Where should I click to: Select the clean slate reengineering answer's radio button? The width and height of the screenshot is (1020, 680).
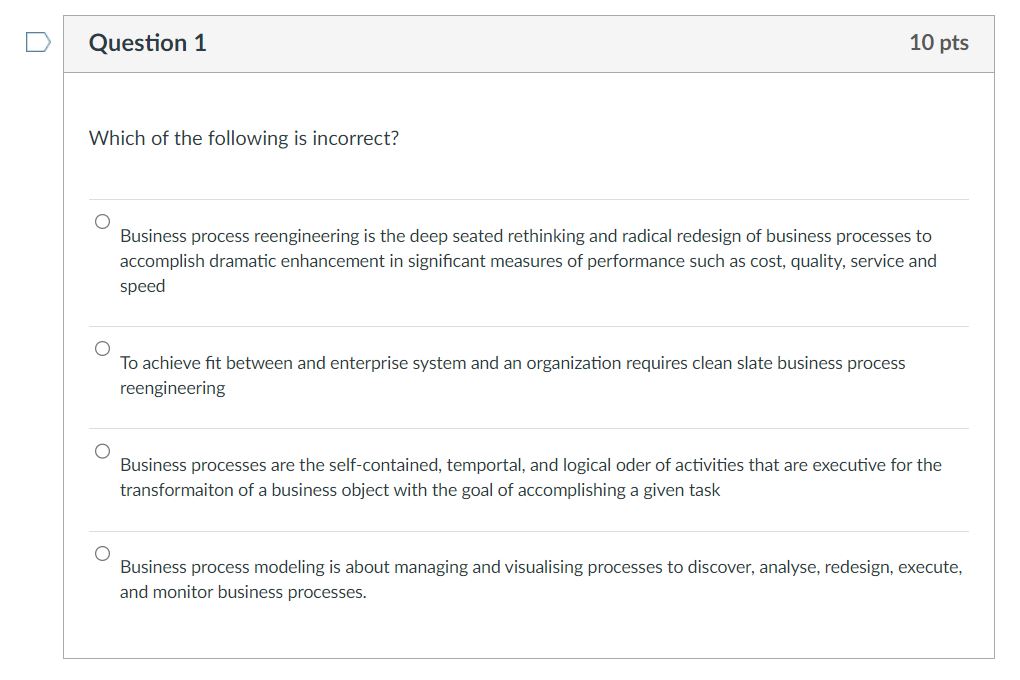[101, 349]
